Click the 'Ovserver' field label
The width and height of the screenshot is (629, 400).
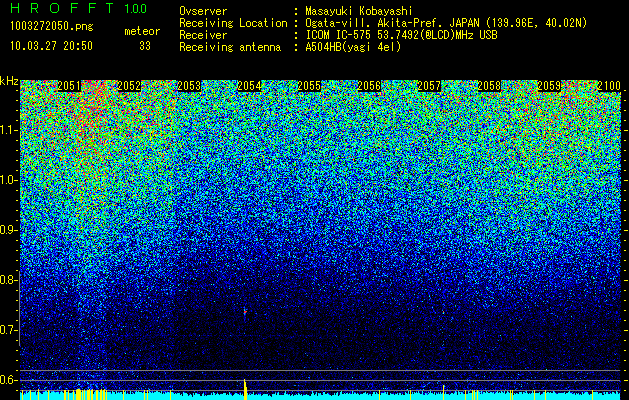203,11
